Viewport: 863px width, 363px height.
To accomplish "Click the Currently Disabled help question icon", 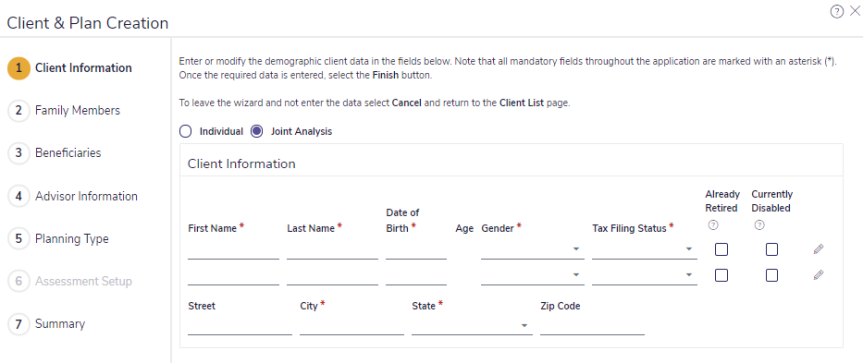I will pos(760,225).
